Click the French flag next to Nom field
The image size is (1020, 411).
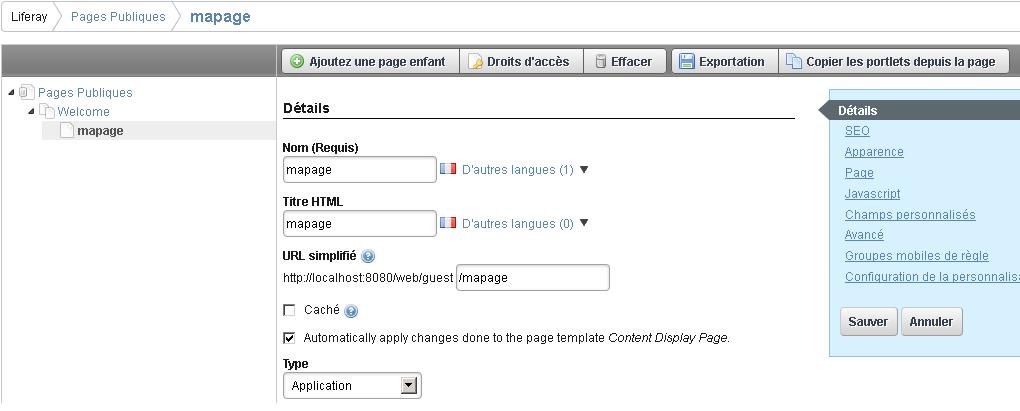448,170
